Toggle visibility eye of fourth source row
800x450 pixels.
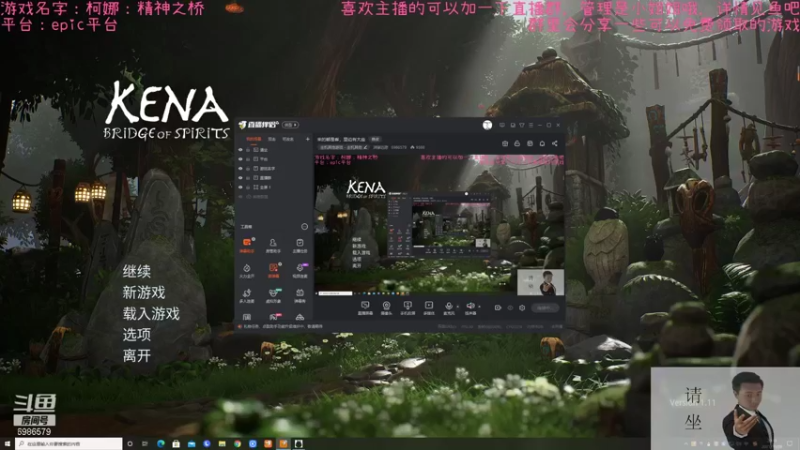[x=240, y=178]
